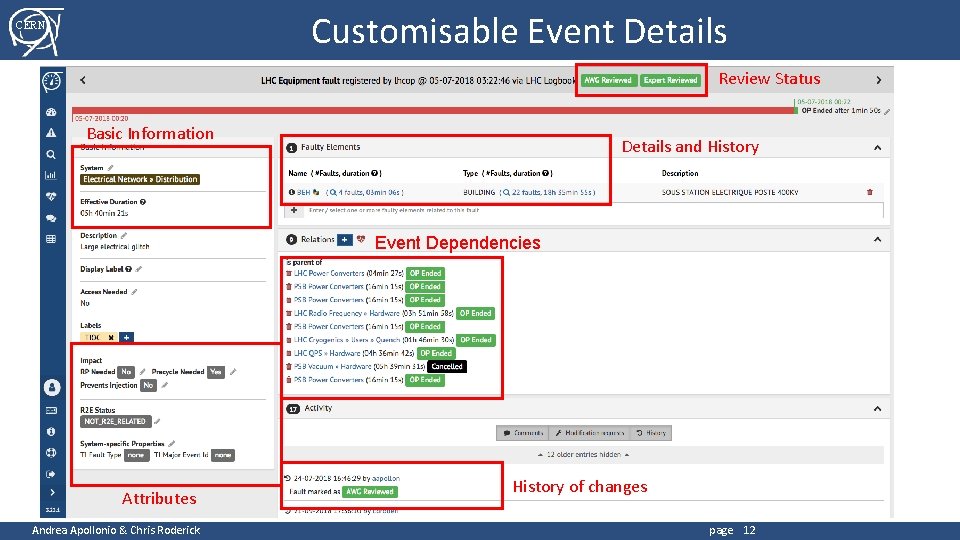The height and width of the screenshot is (540, 960).
Task: Toggle the AWG Reviewed status badge
Action: [x=608, y=80]
